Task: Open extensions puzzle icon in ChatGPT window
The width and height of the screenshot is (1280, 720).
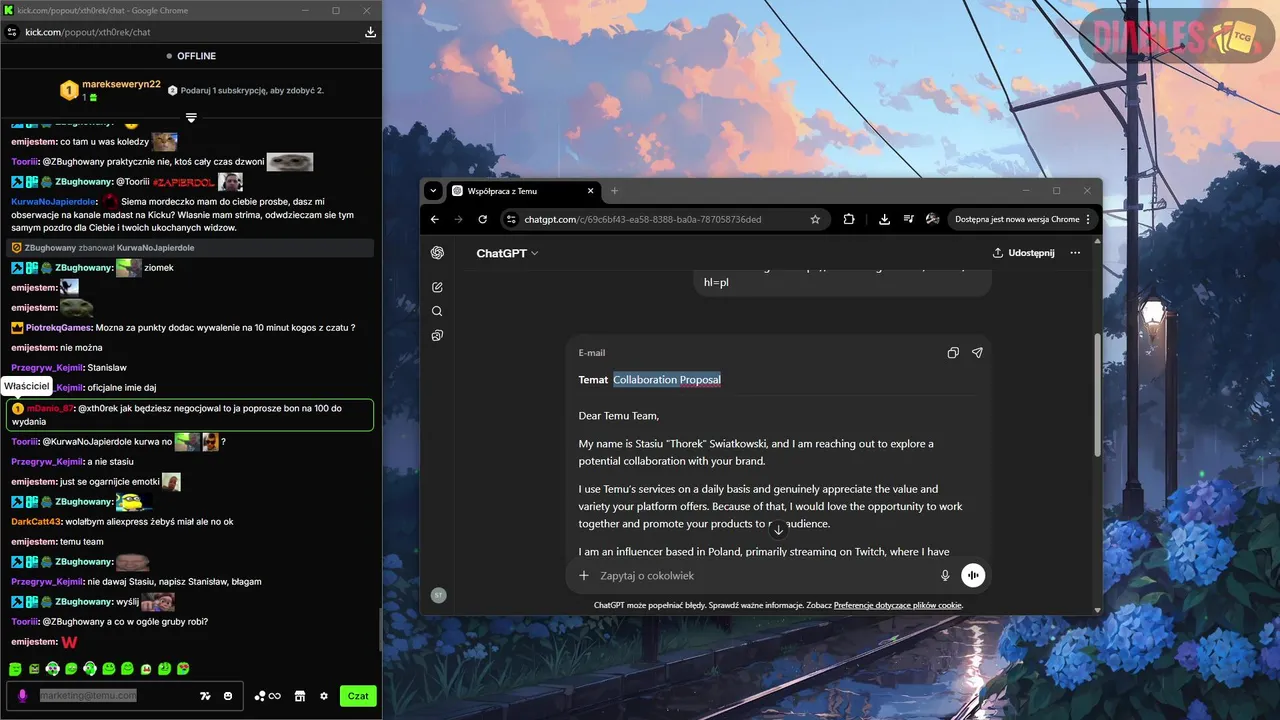Action: coord(849,219)
